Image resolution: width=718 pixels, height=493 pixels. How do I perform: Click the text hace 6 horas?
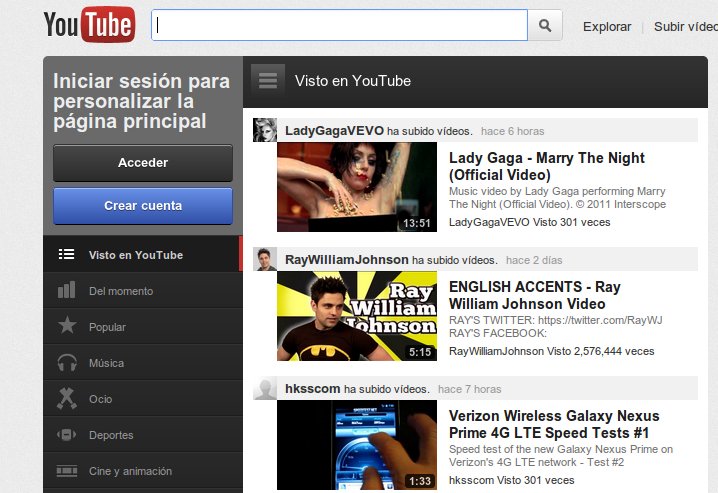click(x=512, y=132)
